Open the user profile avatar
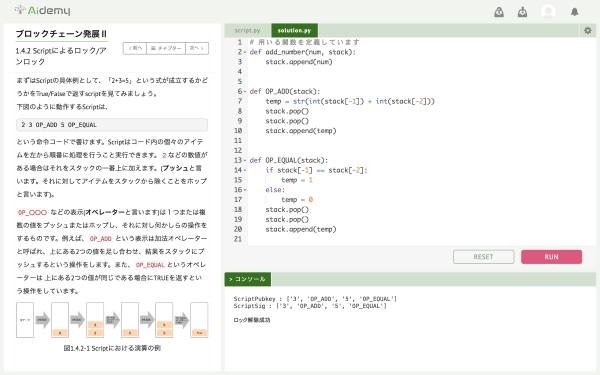The height and width of the screenshot is (375, 600). coord(548,11)
